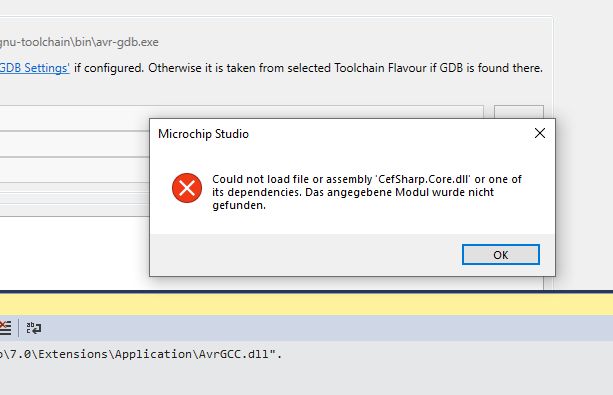The image size is (613, 395).
Task: Open the GDB Settings link
Action: tap(34, 68)
